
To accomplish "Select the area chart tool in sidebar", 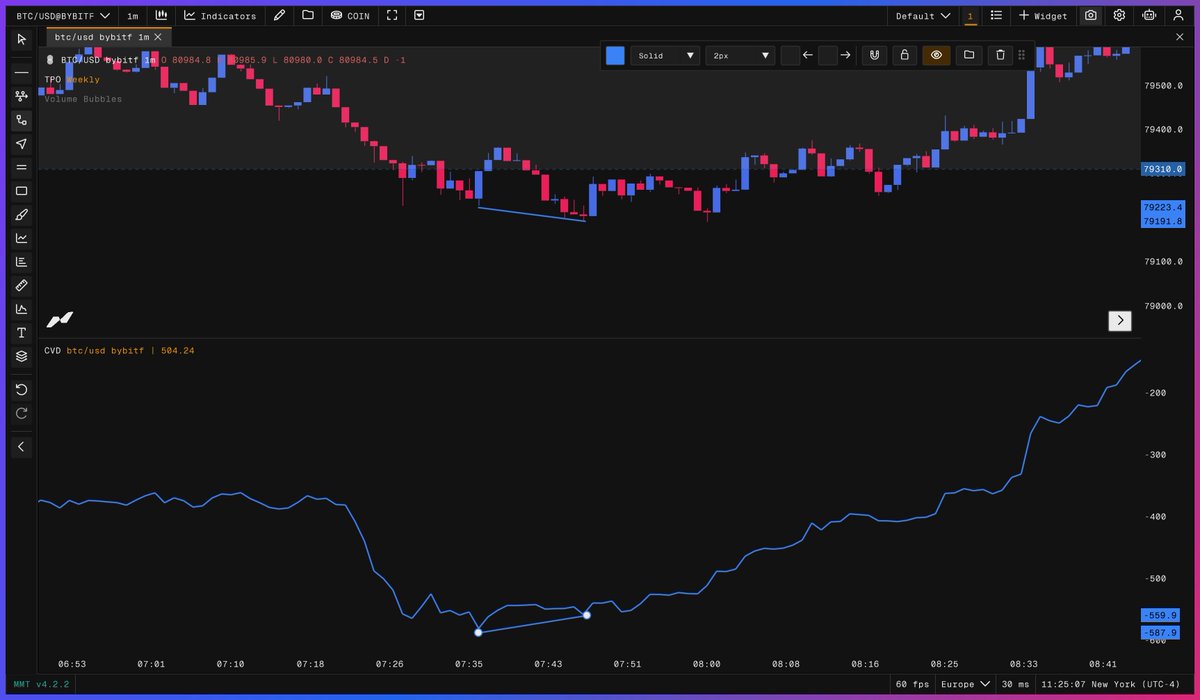I will click(22, 309).
